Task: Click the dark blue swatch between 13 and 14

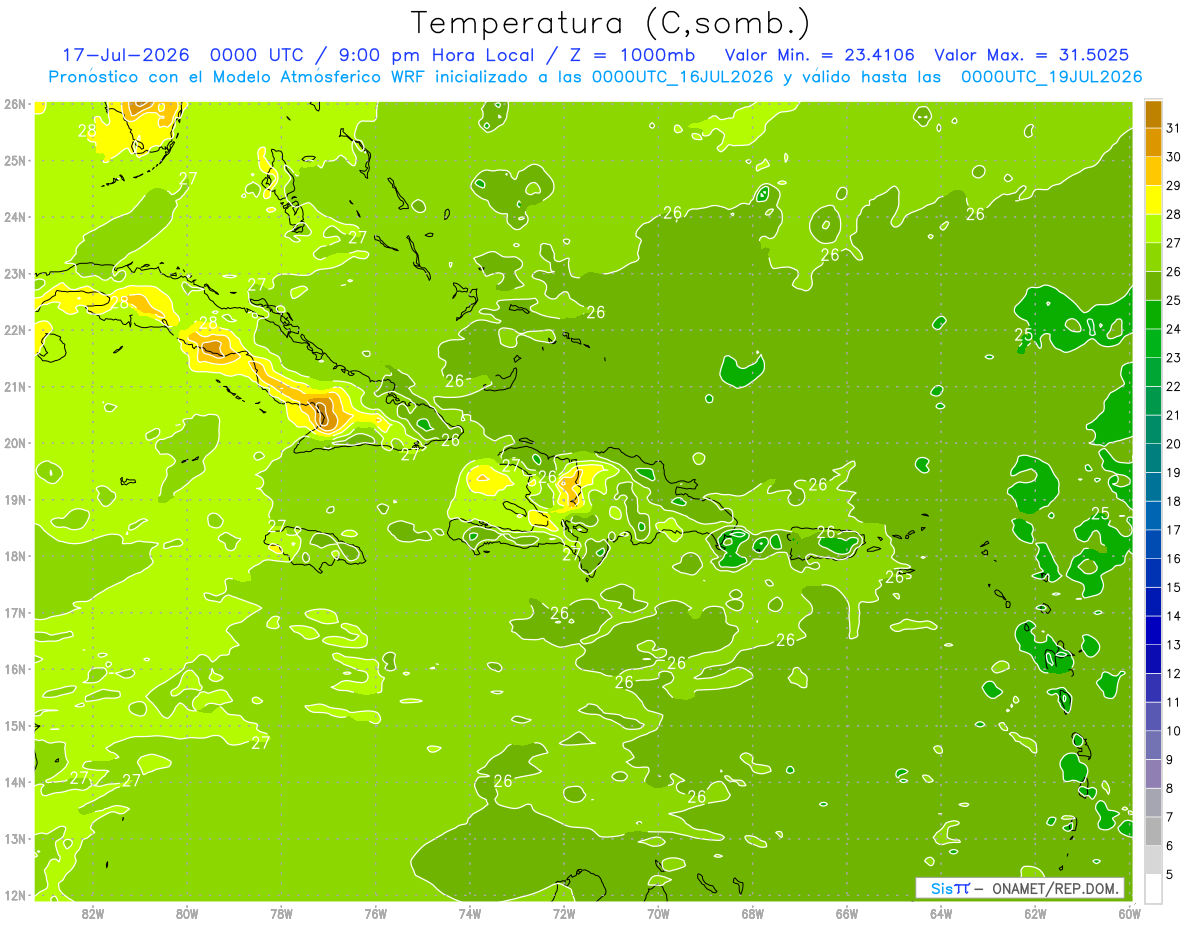Action: click(x=1153, y=630)
